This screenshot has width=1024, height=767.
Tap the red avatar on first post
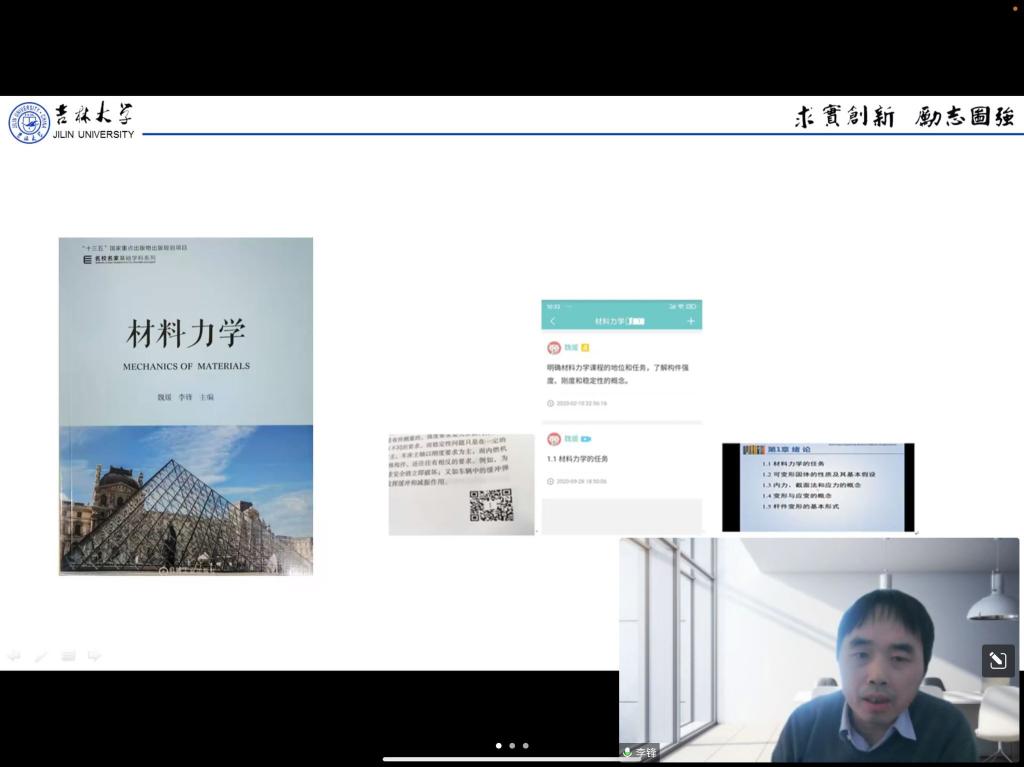(554, 348)
